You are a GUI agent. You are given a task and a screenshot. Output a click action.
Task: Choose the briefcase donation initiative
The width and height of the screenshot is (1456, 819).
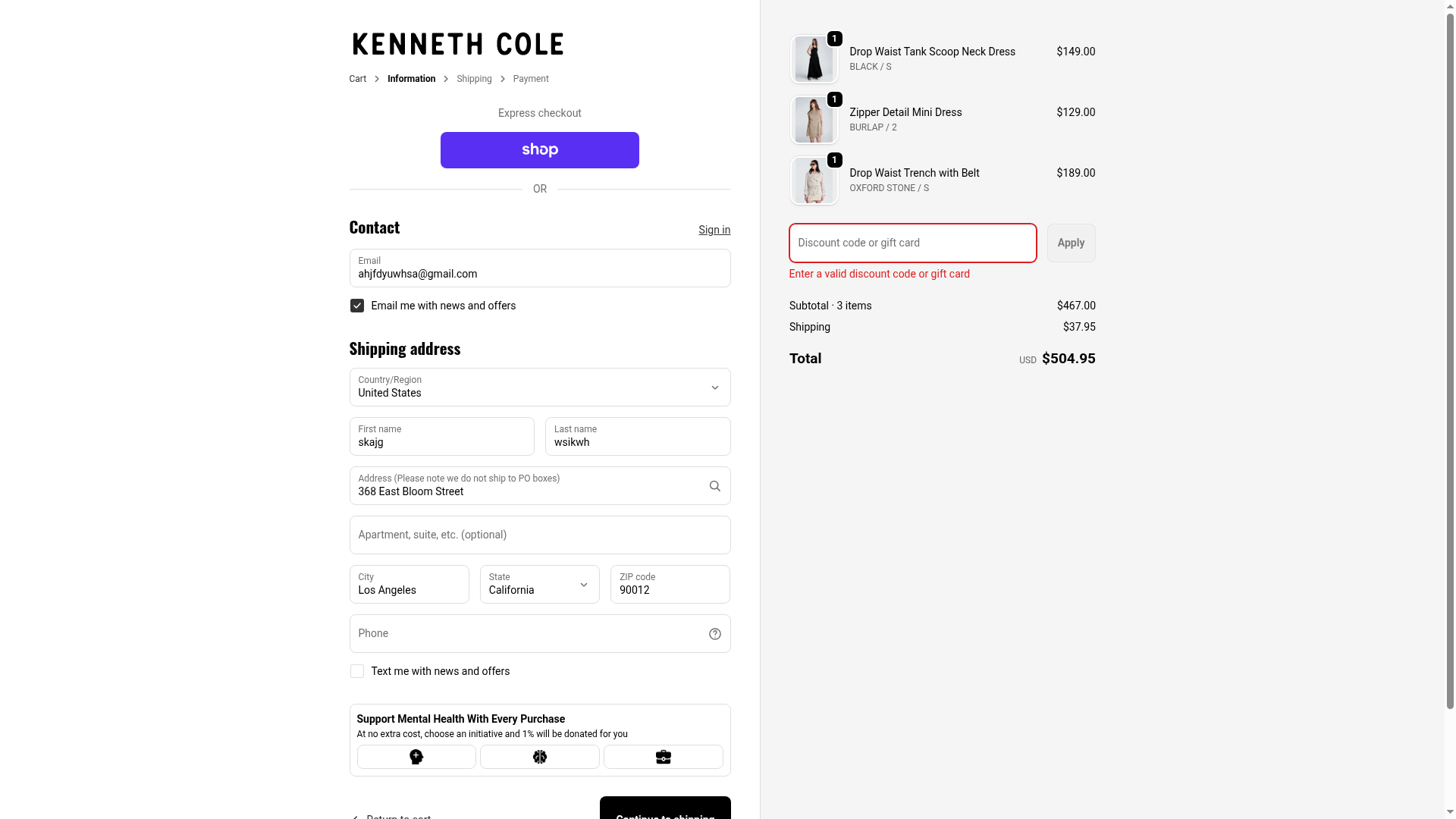pos(664,757)
